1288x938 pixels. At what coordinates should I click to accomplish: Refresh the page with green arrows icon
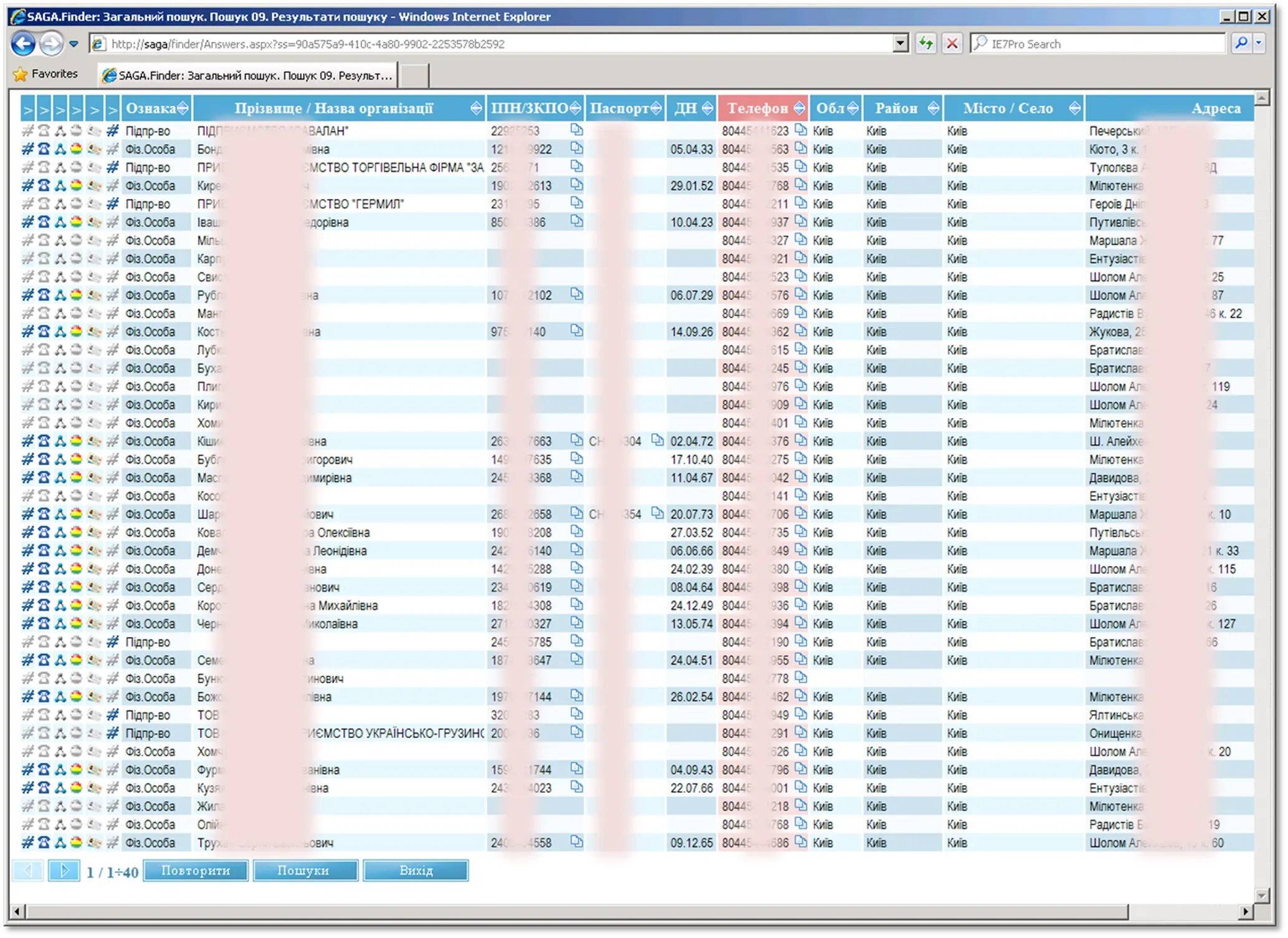point(926,44)
